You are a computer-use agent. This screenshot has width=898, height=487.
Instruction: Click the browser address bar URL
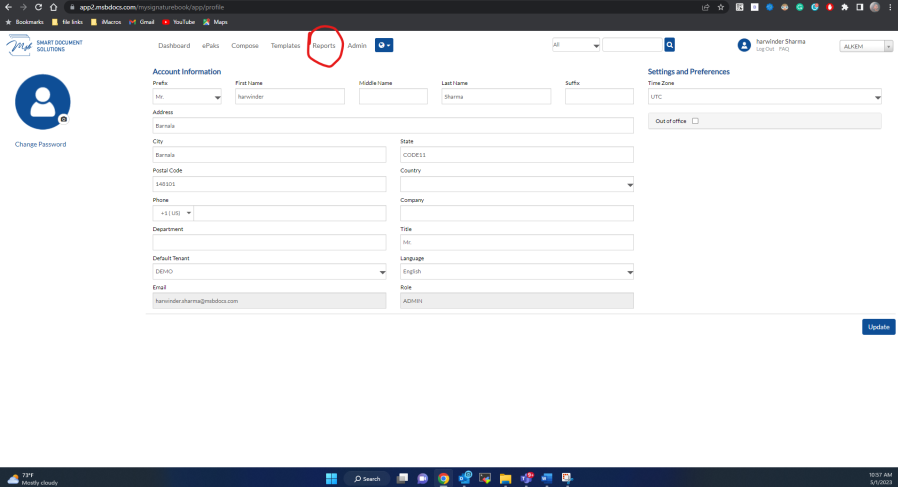click(152, 7)
